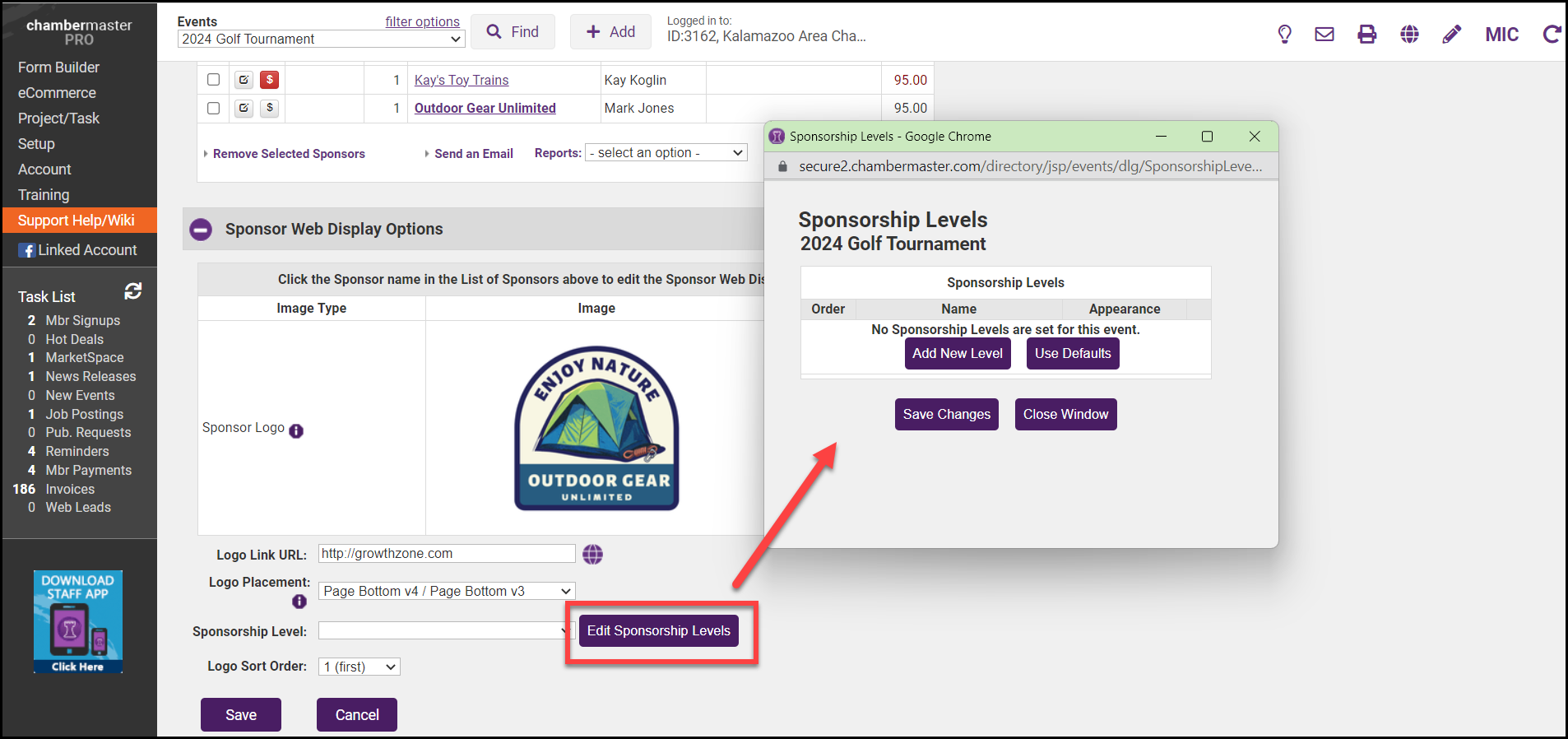Click info icon next to Sponsor Logo
This screenshot has height=739, width=1568.
click(296, 431)
